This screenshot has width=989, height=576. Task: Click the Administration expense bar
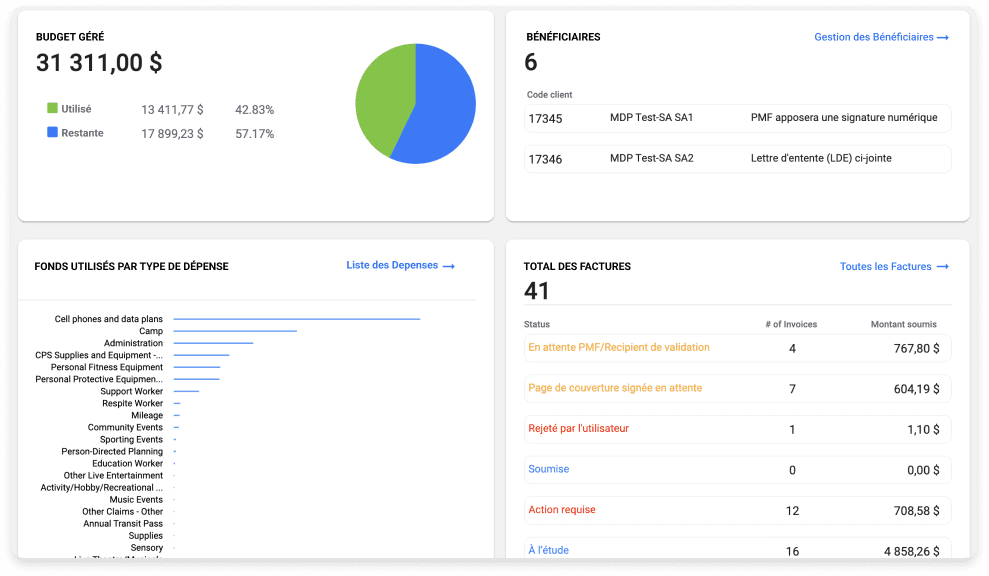pos(213,343)
